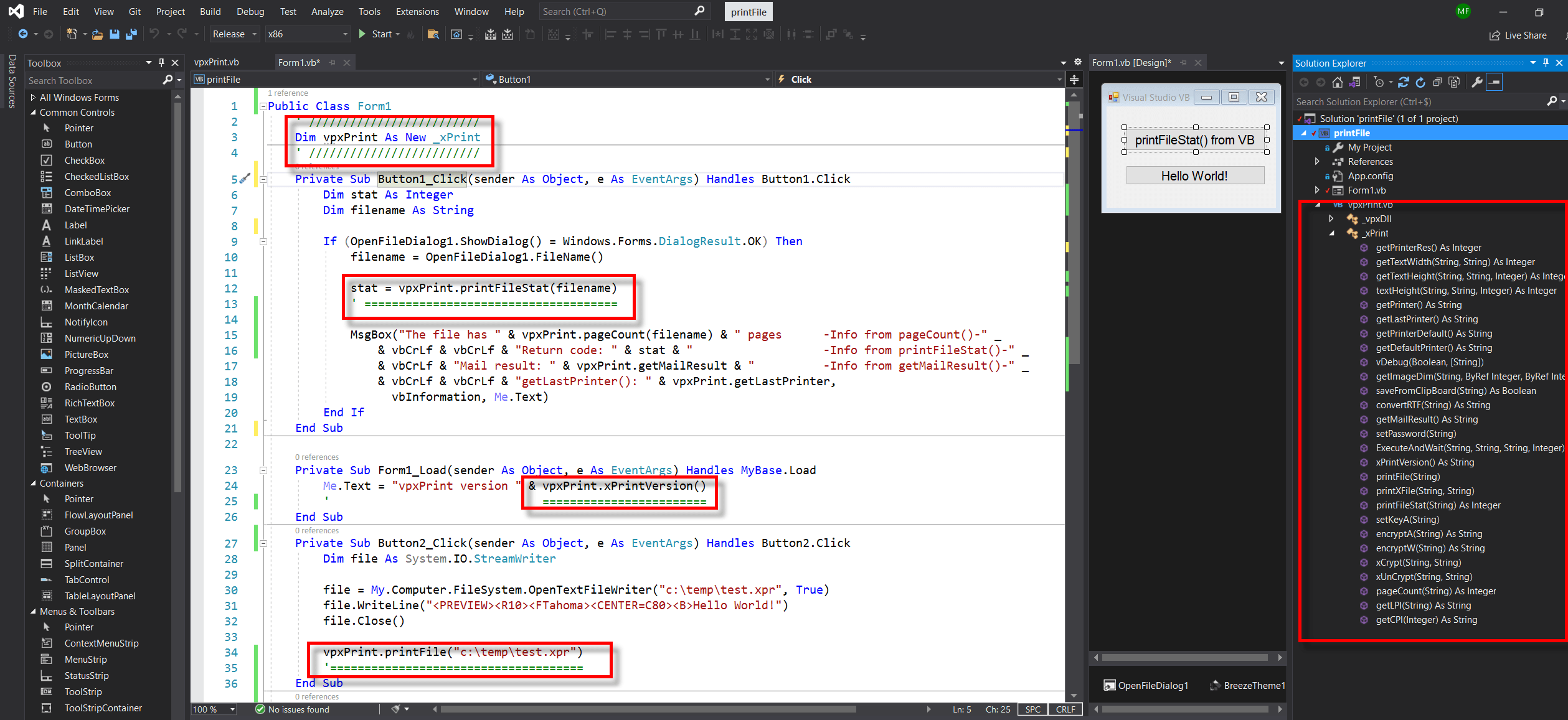Toggle Preview Selected Items button

(1495, 82)
